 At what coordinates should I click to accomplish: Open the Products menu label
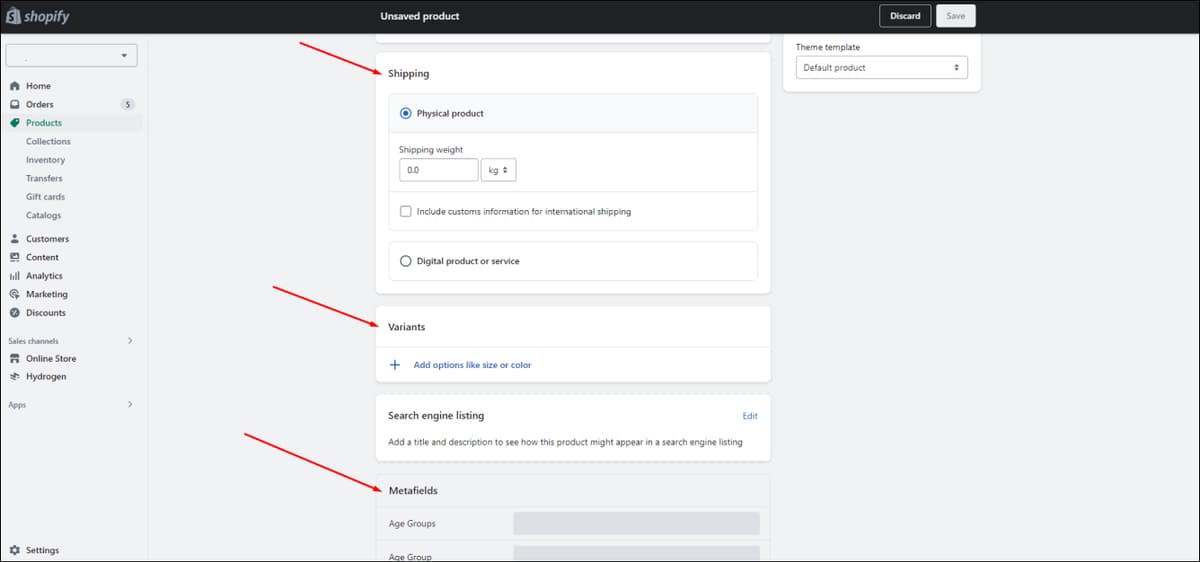(44, 123)
